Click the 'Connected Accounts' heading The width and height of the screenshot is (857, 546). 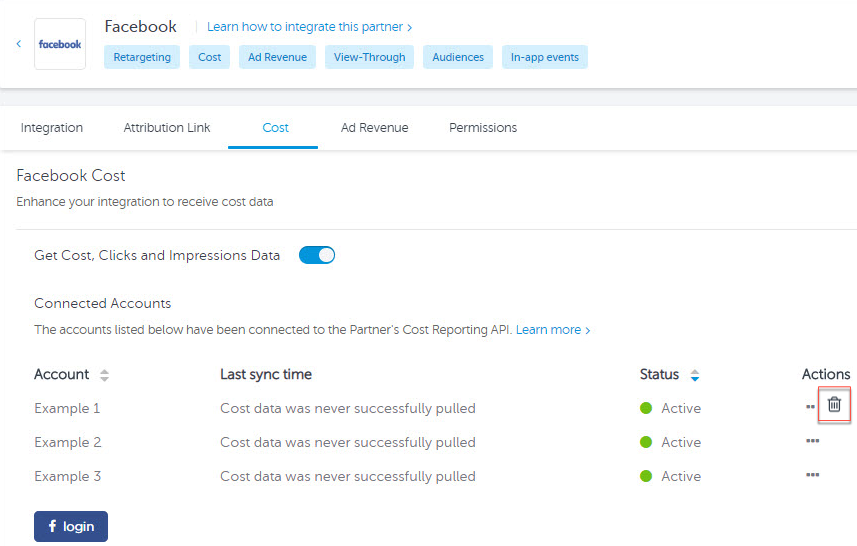point(102,303)
